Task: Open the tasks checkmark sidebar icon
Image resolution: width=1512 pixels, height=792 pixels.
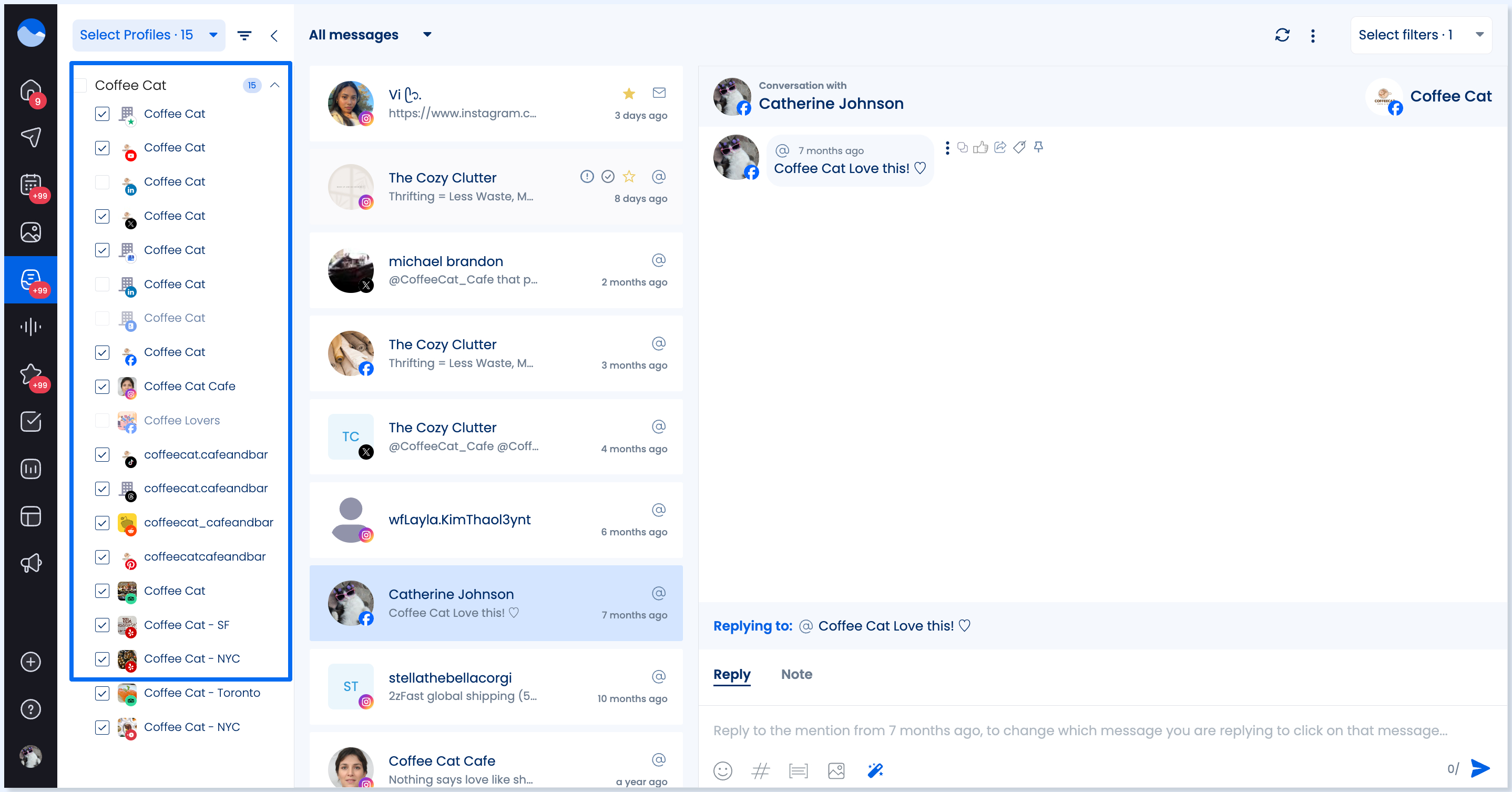Action: tap(30, 422)
